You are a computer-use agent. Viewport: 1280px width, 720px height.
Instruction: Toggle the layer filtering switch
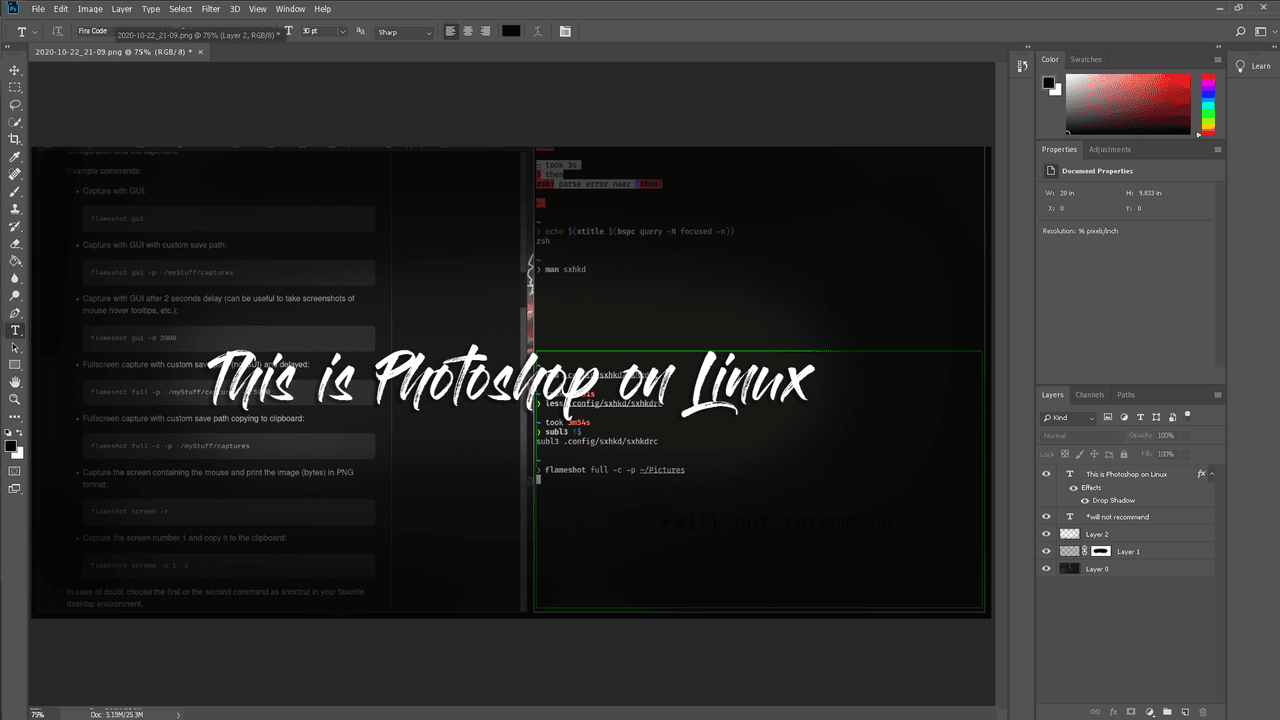click(x=1187, y=415)
